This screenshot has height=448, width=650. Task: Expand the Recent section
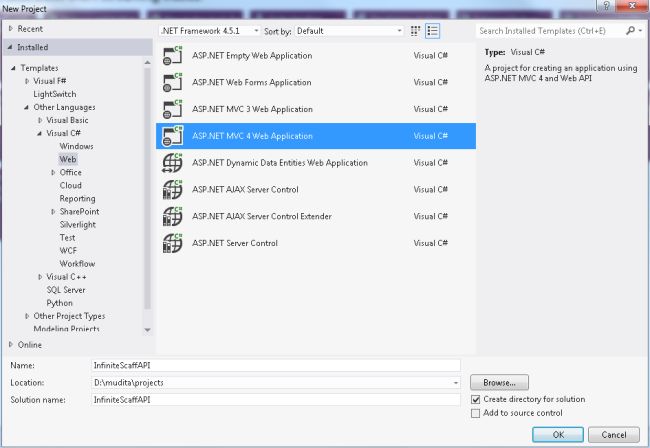click(x=11, y=29)
